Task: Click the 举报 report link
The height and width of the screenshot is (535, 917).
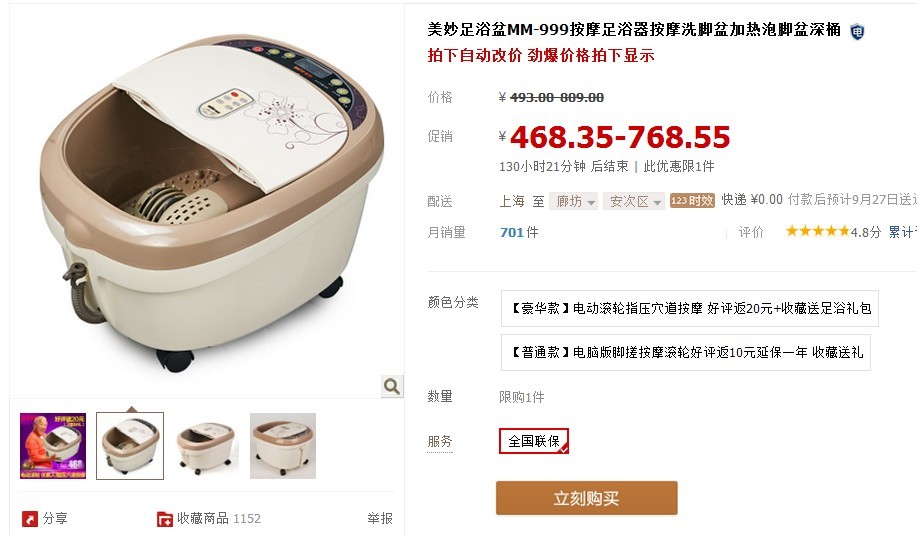Action: click(380, 518)
